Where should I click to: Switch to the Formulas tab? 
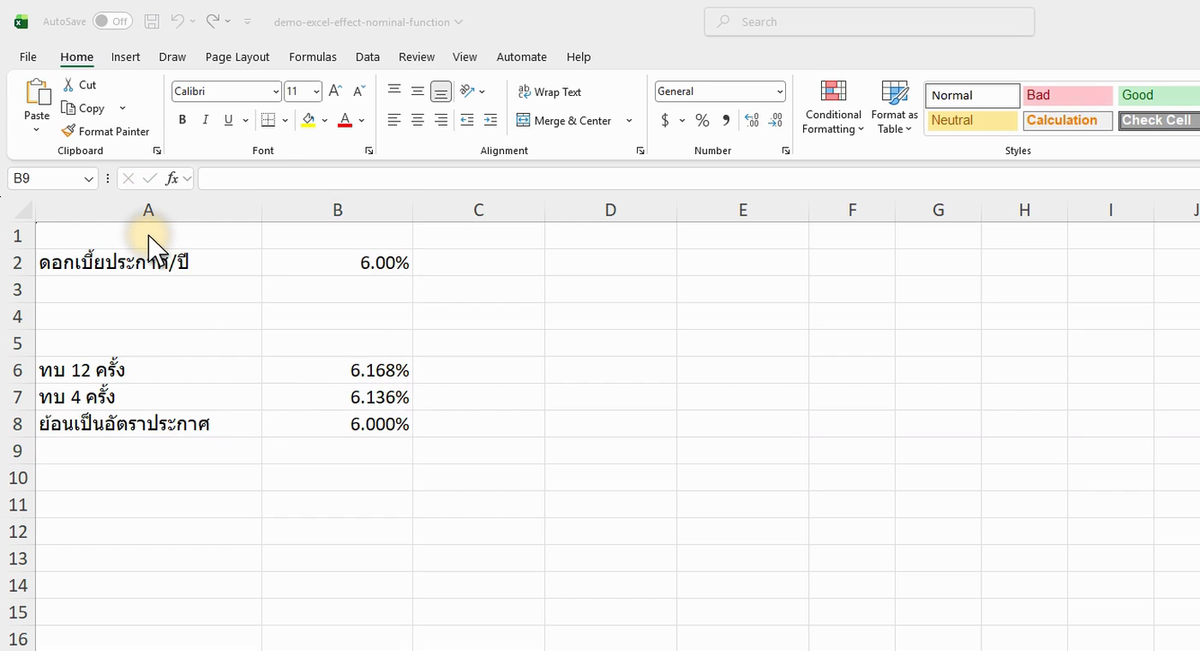[313, 57]
